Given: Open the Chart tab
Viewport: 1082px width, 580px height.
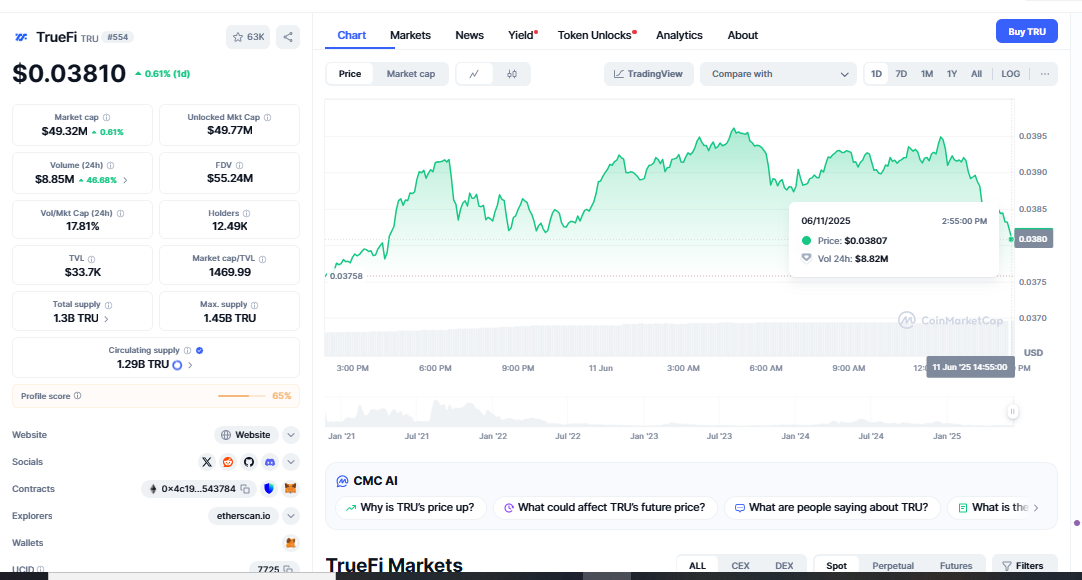Looking at the screenshot, I should pyautogui.click(x=352, y=35).
